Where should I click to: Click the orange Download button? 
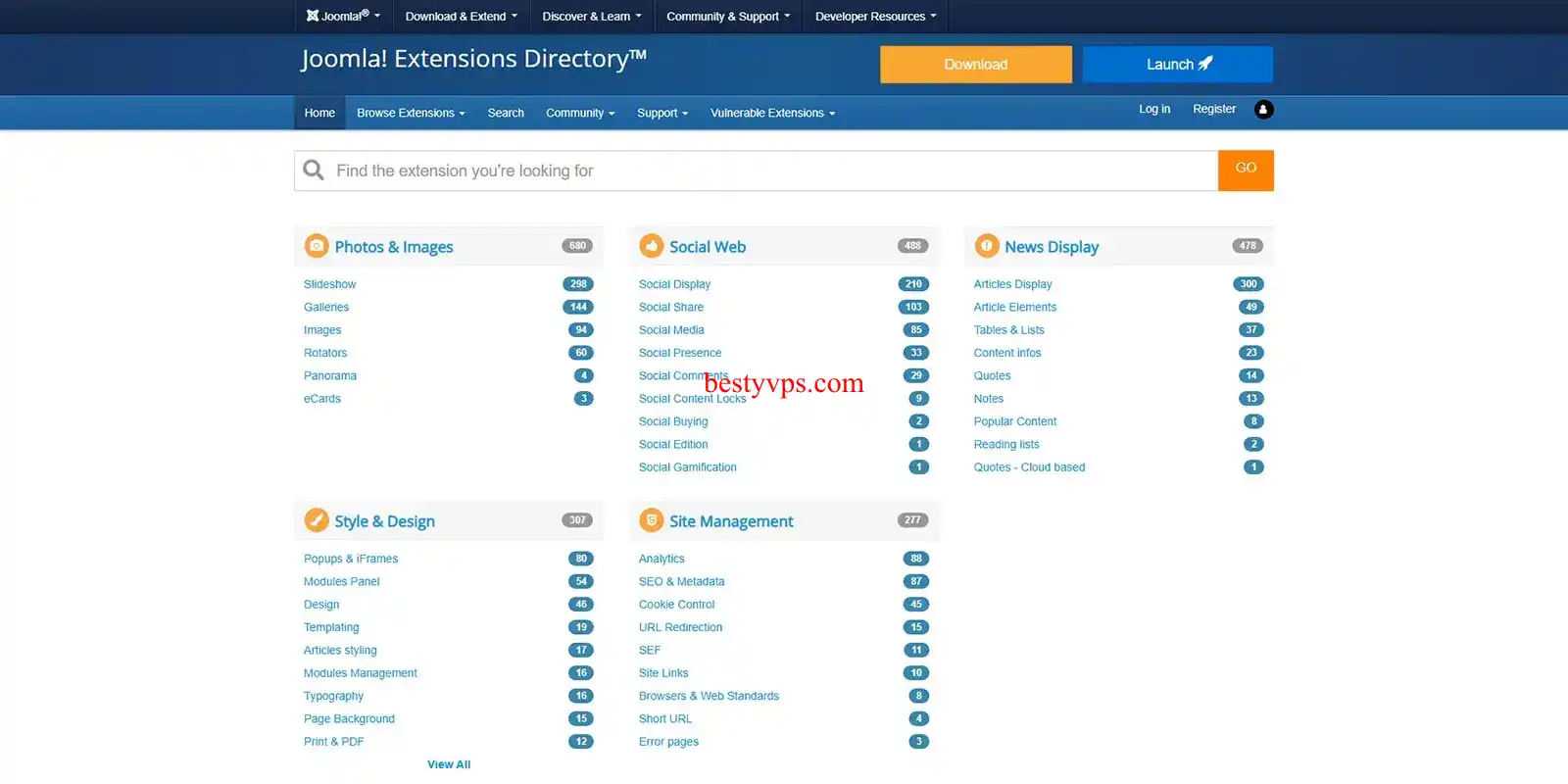976,65
